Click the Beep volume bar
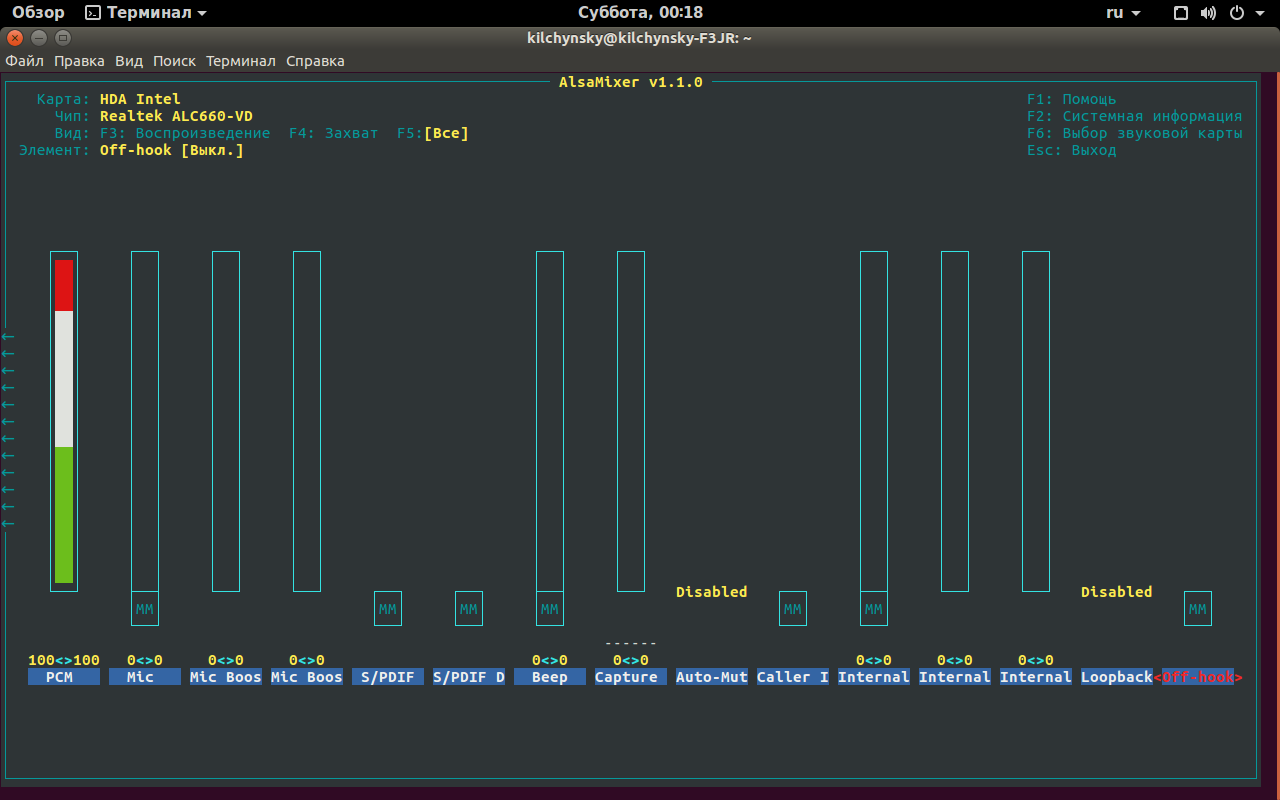This screenshot has height=800, width=1280. 550,421
